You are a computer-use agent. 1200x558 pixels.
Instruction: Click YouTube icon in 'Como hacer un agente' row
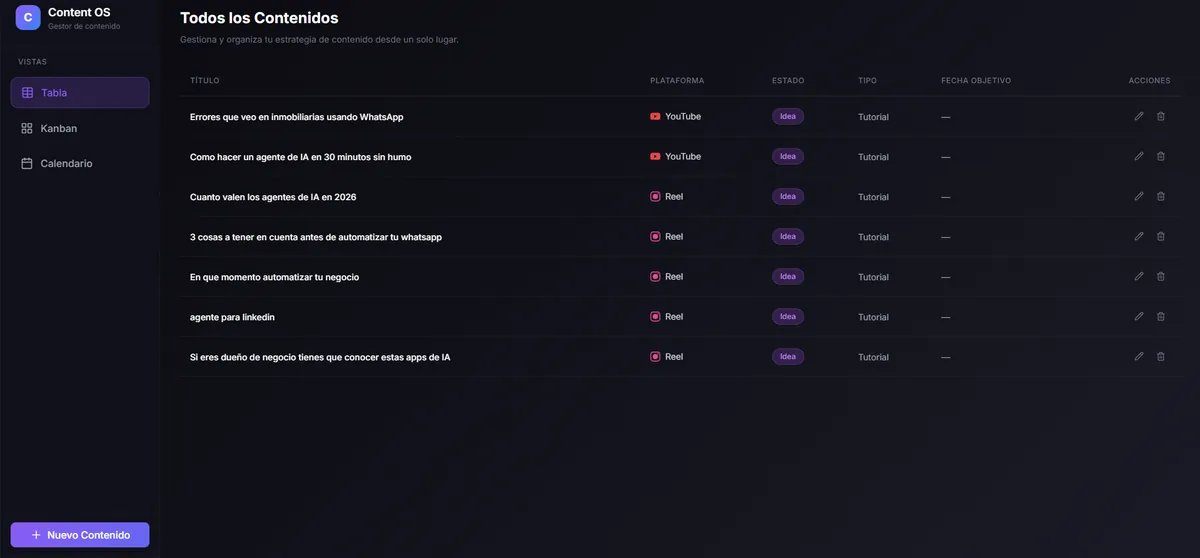(655, 156)
